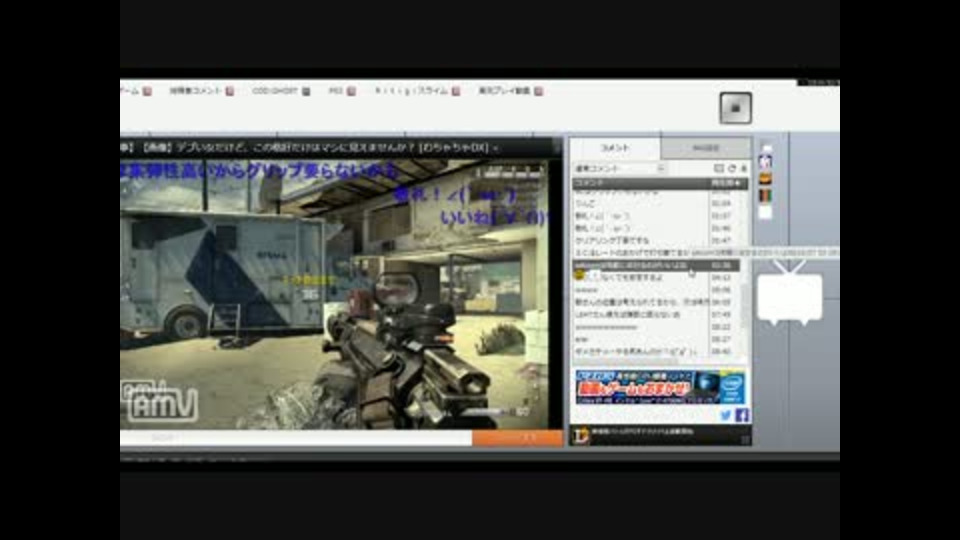Share the video on Facebook
Viewport: 960px width, 540px height.
[x=741, y=416]
